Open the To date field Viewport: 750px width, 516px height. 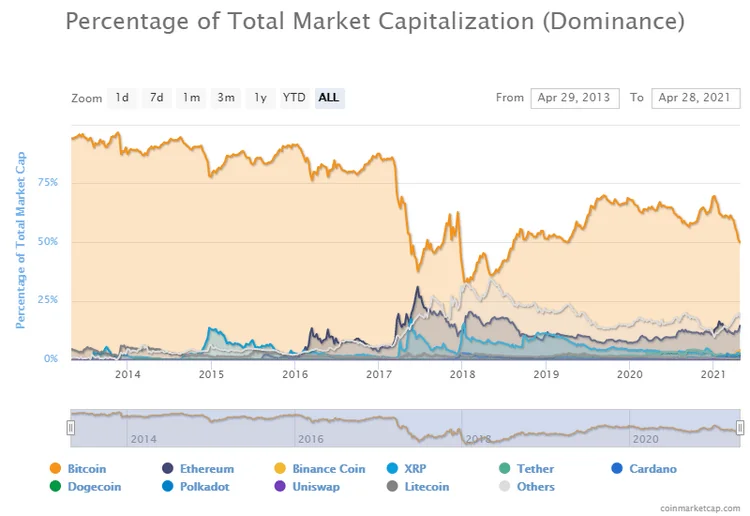tap(695, 98)
